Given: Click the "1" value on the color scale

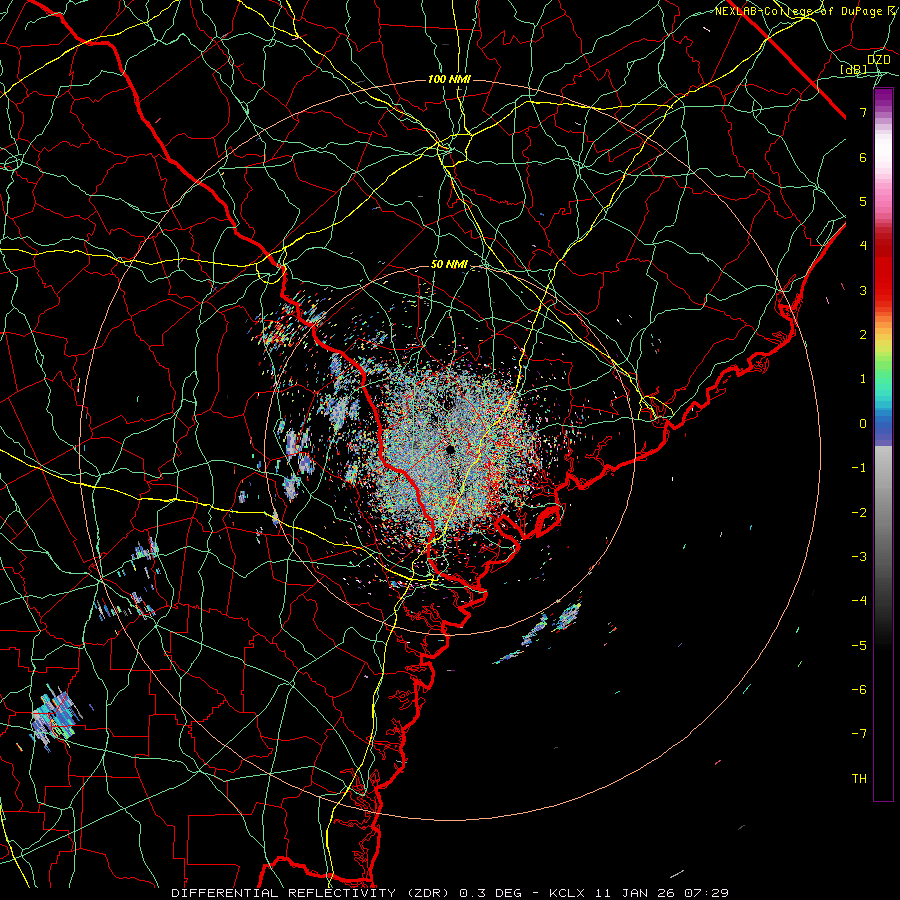Looking at the screenshot, I should click(x=863, y=379).
